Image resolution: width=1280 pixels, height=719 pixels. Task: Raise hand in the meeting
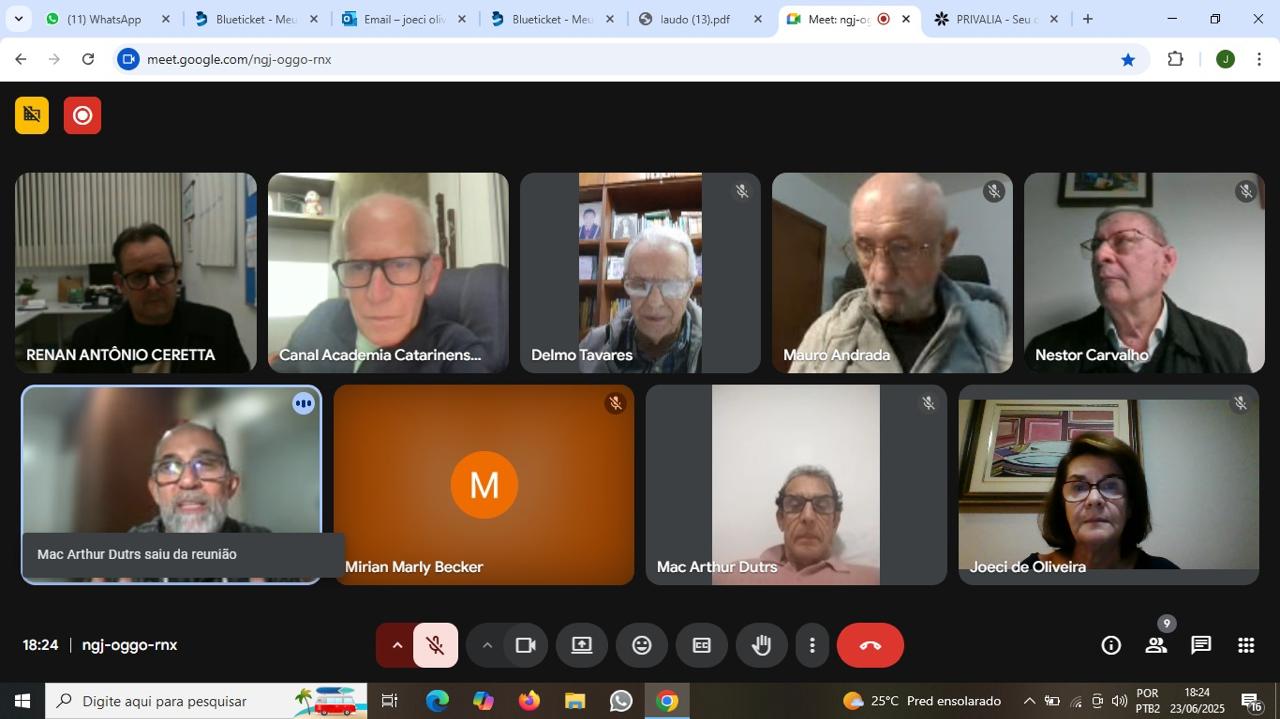[x=762, y=645]
